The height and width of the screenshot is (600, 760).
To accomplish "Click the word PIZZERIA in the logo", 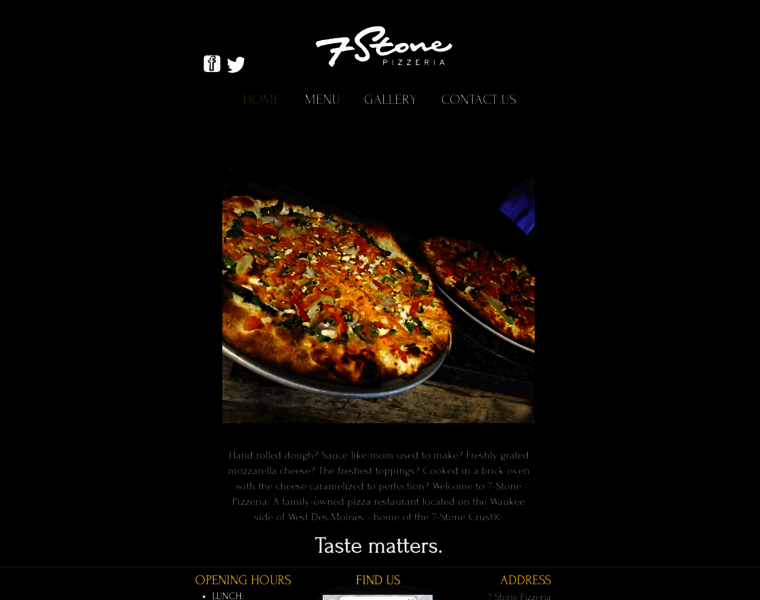I will click(x=413, y=62).
